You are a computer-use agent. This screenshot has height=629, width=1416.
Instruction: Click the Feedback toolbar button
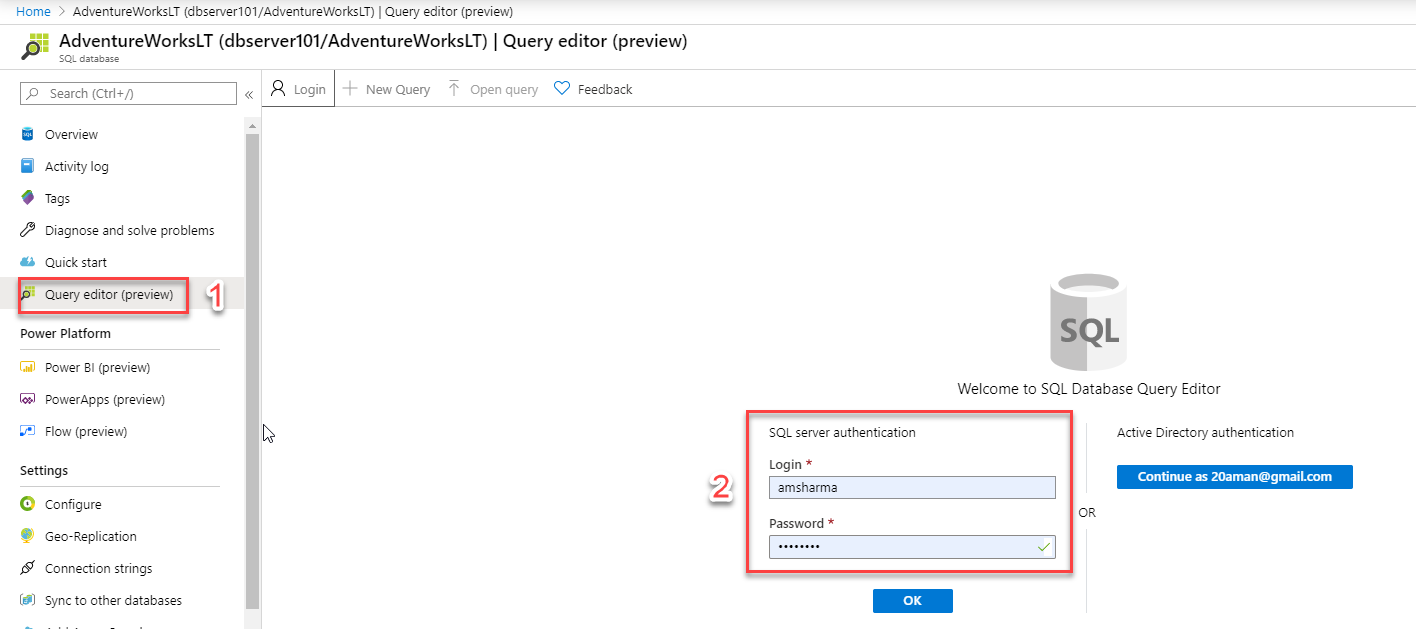coord(593,89)
